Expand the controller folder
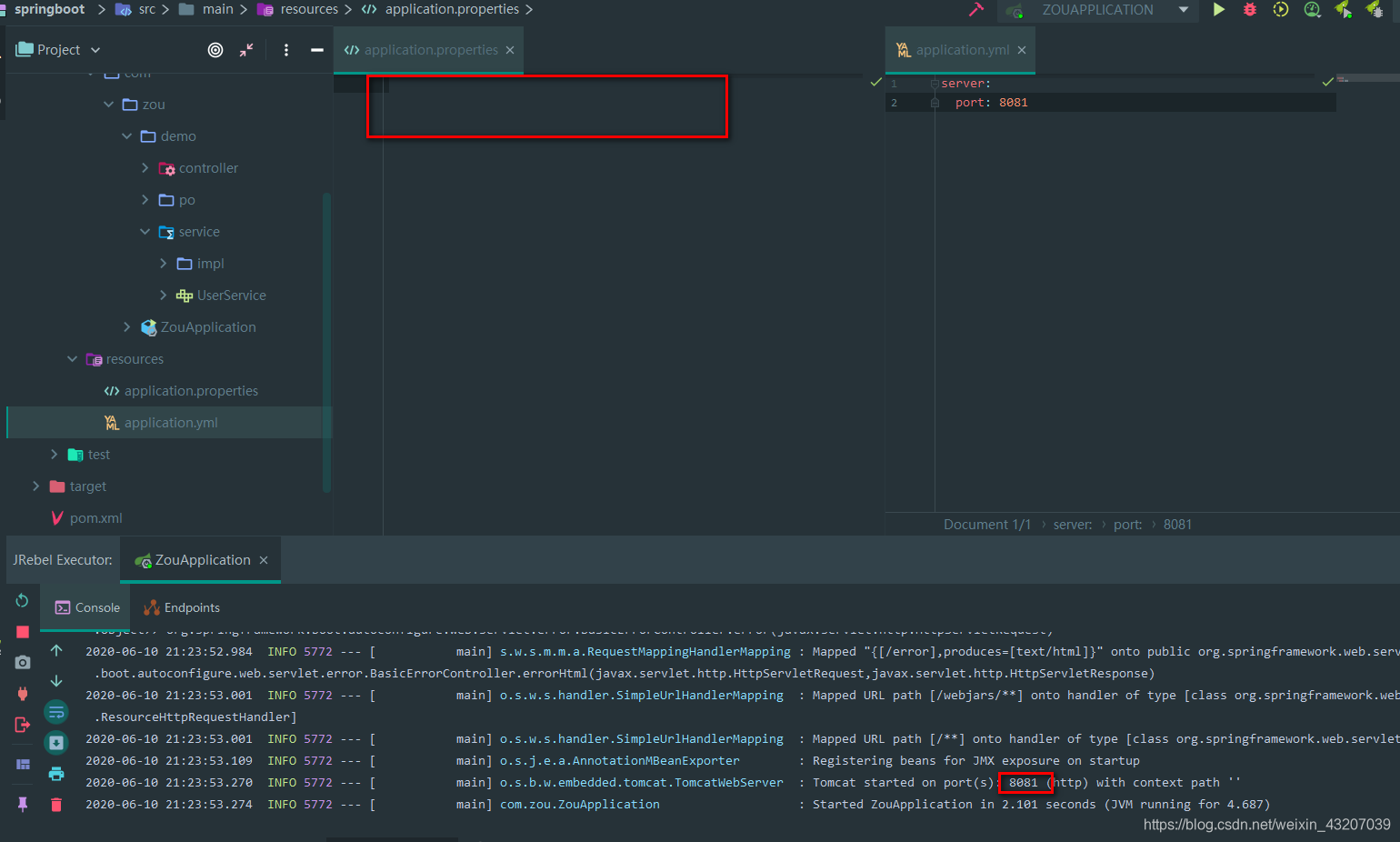Image resolution: width=1400 pixels, height=842 pixels. click(x=145, y=168)
